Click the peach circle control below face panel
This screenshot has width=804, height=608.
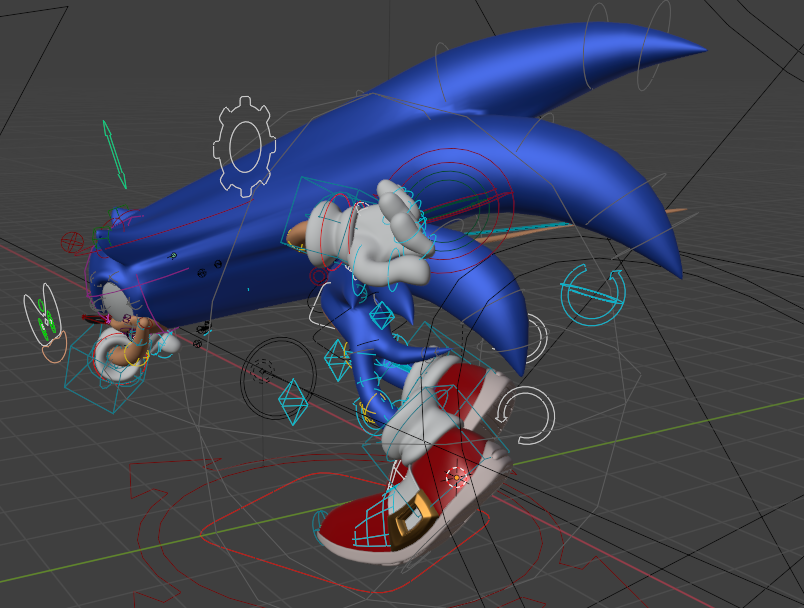54,347
